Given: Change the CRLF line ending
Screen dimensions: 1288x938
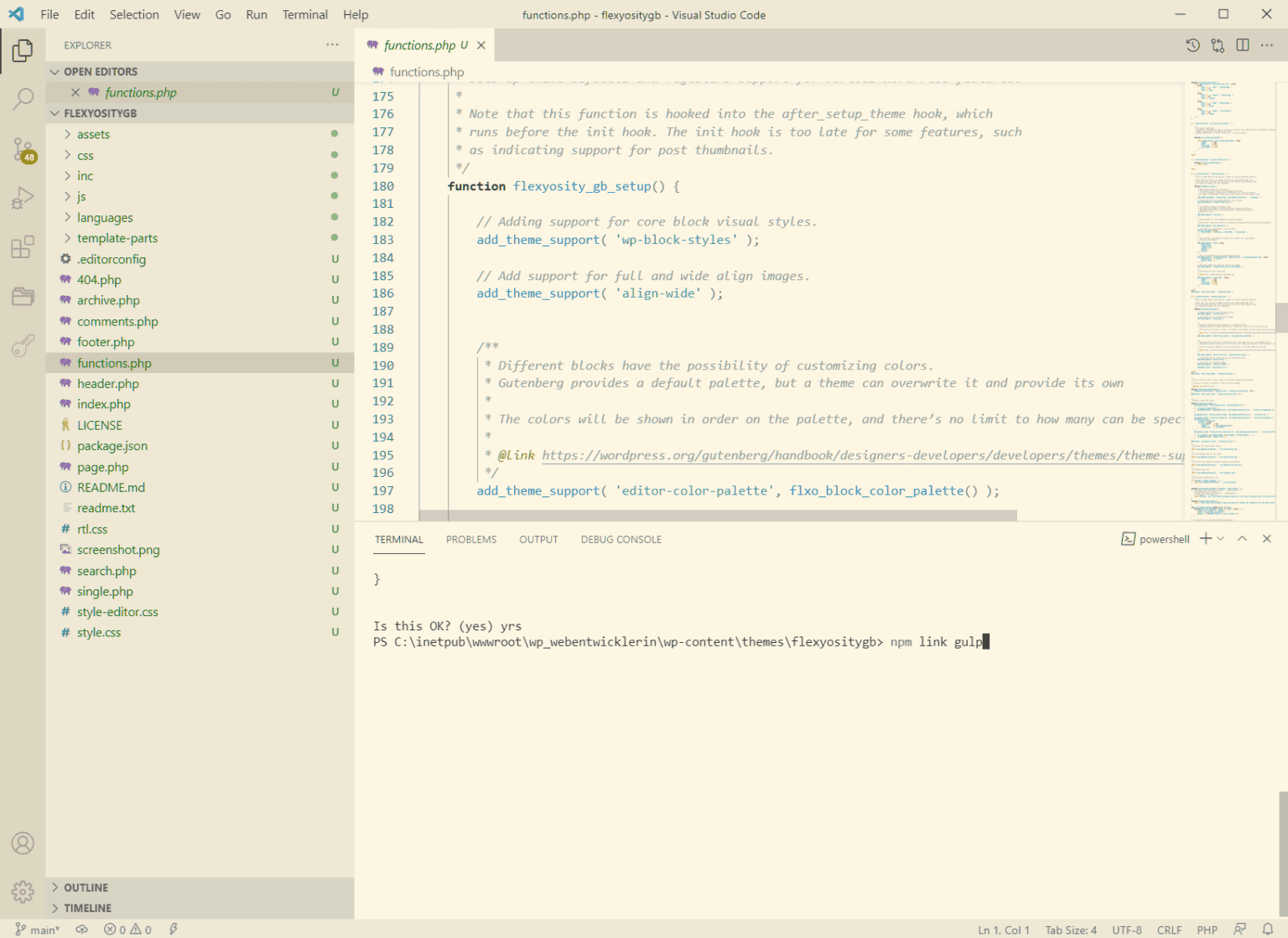Looking at the screenshot, I should (1169, 930).
